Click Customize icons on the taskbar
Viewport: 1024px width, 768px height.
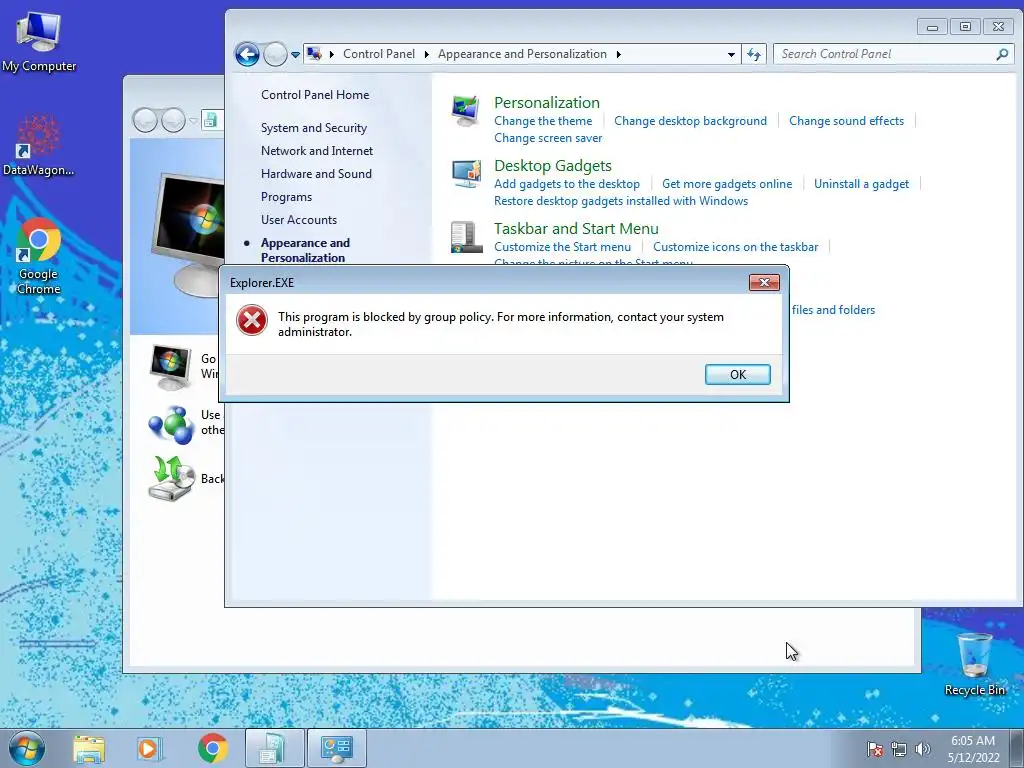735,247
